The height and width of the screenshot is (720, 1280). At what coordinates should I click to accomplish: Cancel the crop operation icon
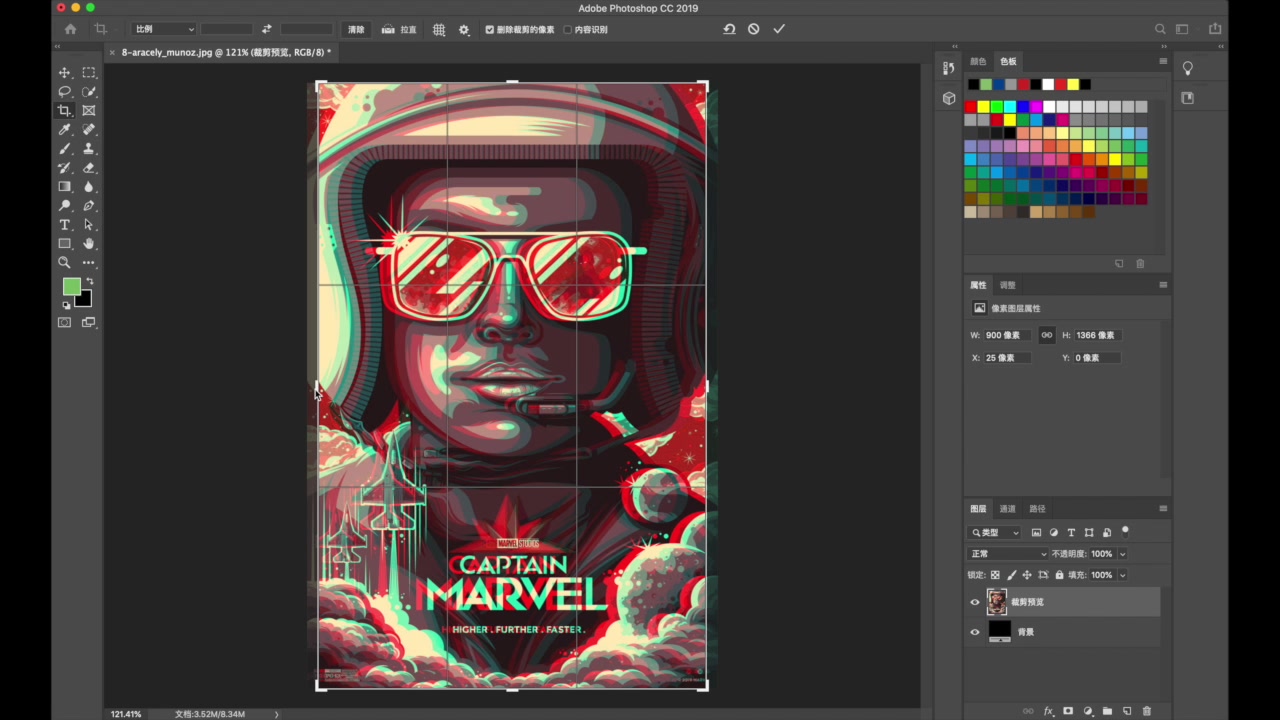[754, 30]
